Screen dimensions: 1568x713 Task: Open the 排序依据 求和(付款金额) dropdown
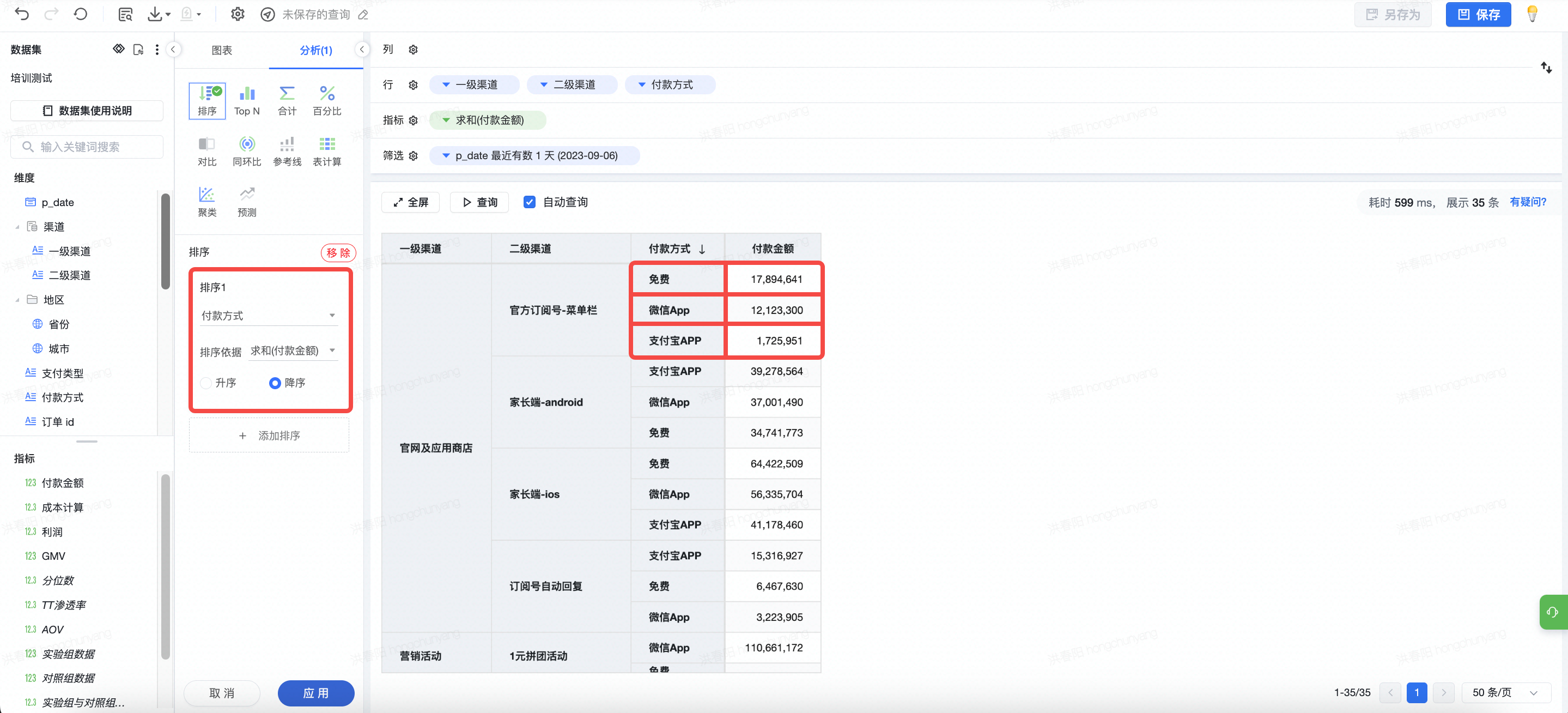coord(293,351)
